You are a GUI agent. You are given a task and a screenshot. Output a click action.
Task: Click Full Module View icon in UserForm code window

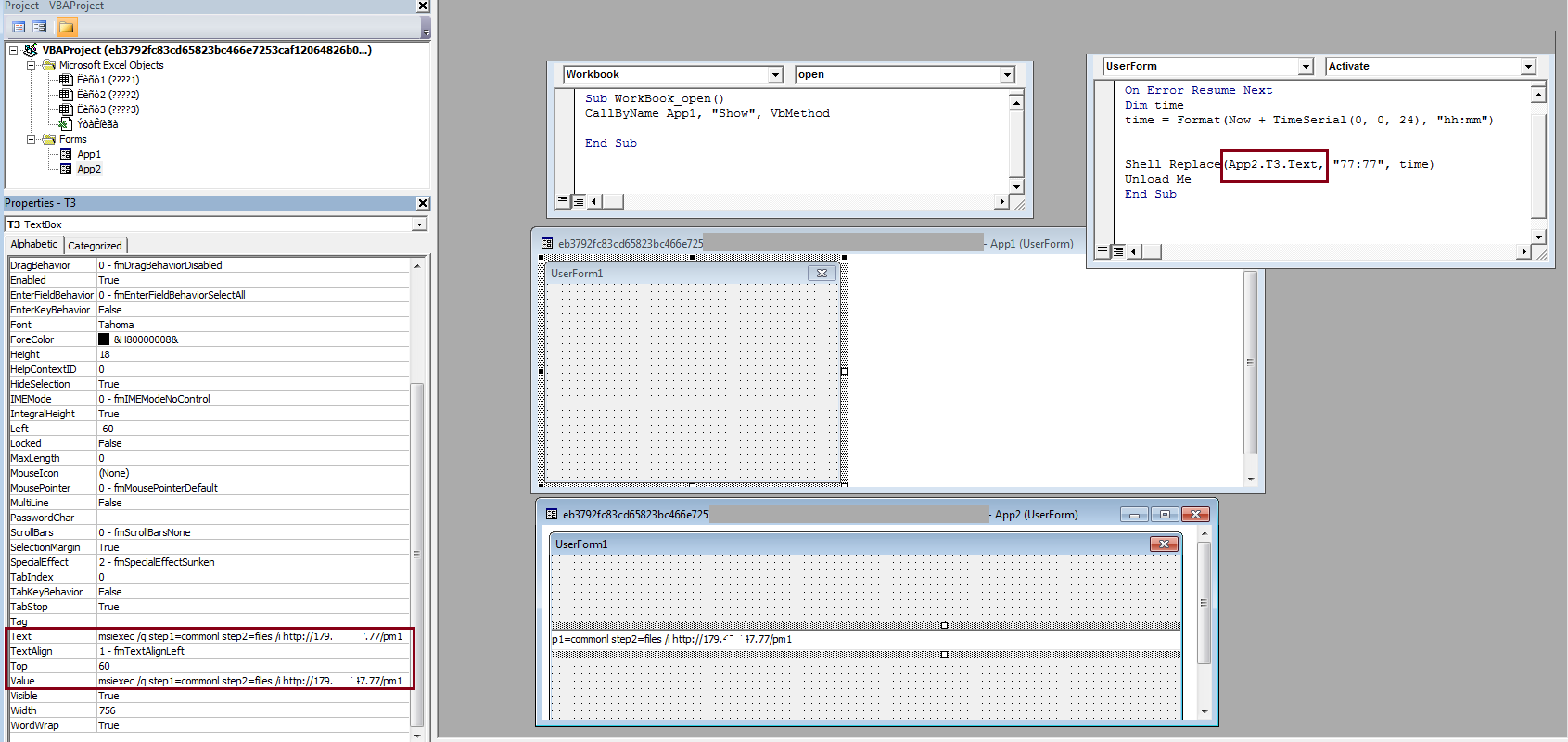[1118, 251]
